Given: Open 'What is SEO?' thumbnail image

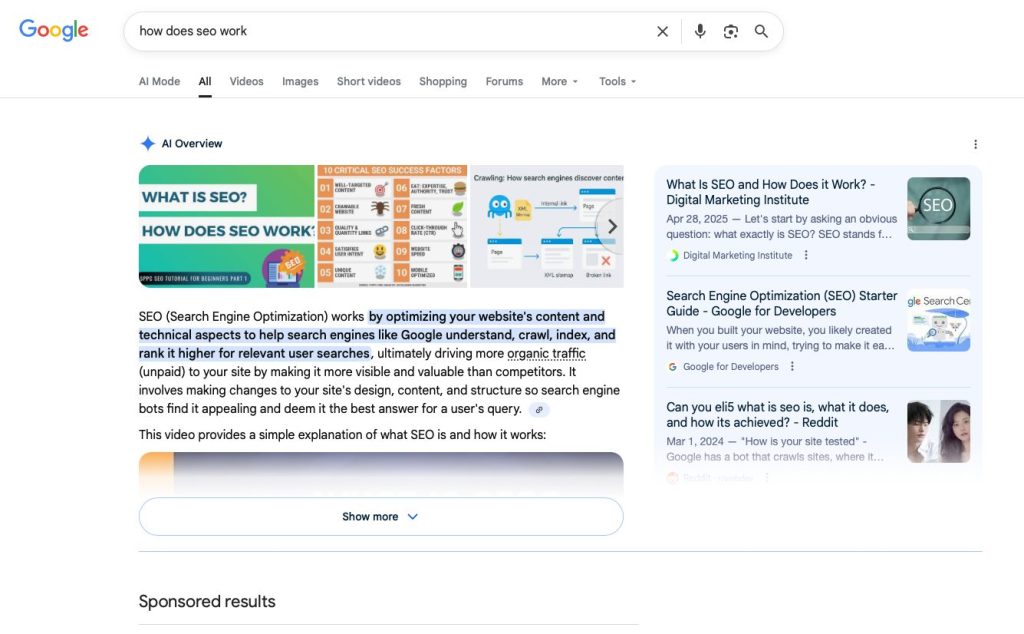Looking at the screenshot, I should [x=226, y=227].
